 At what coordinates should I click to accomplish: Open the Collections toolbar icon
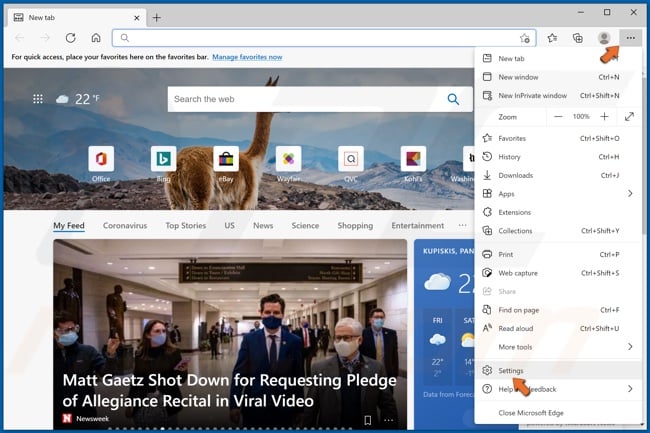578,38
